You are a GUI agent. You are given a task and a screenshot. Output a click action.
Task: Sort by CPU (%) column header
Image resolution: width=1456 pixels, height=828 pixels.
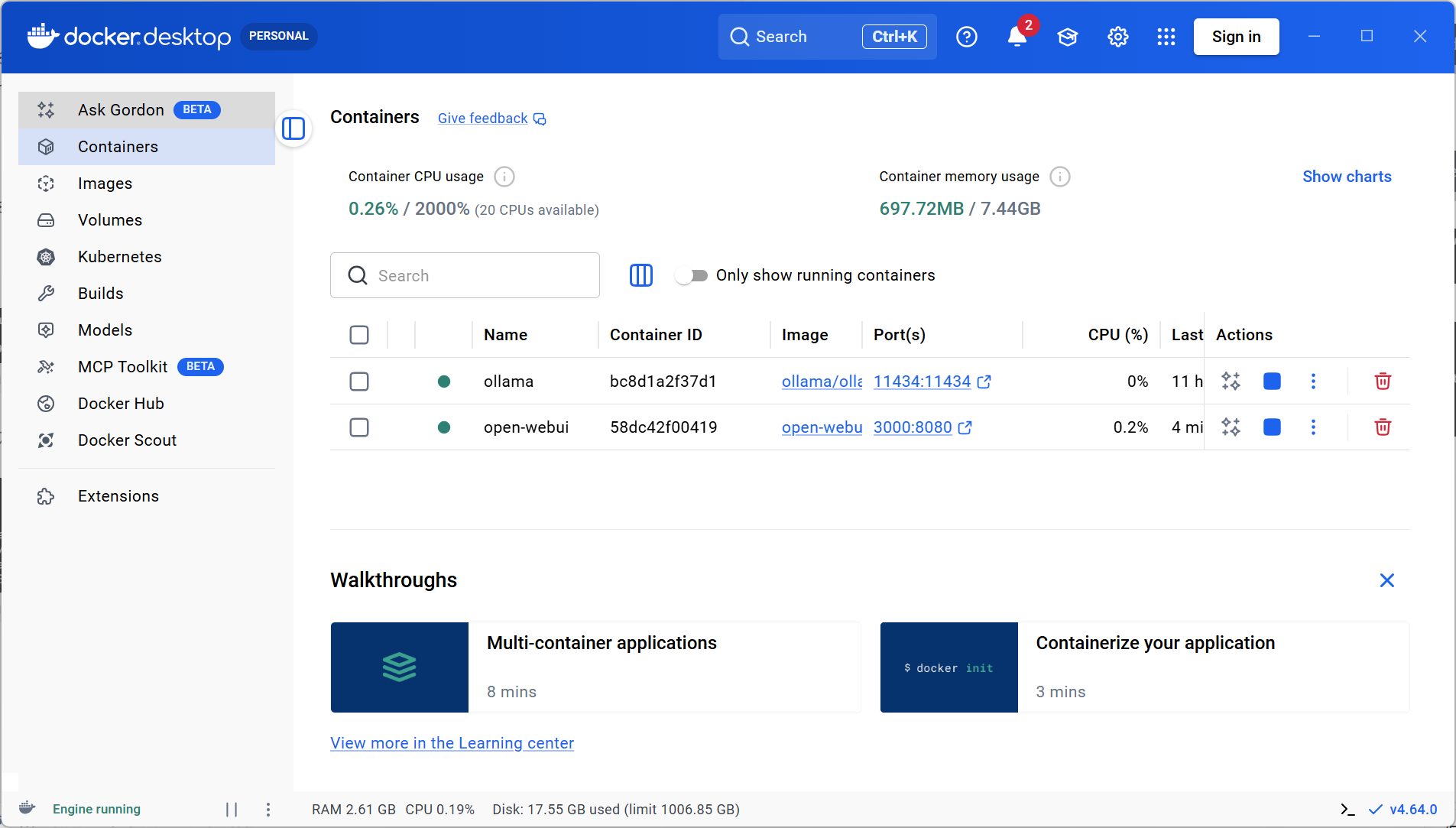click(x=1118, y=335)
